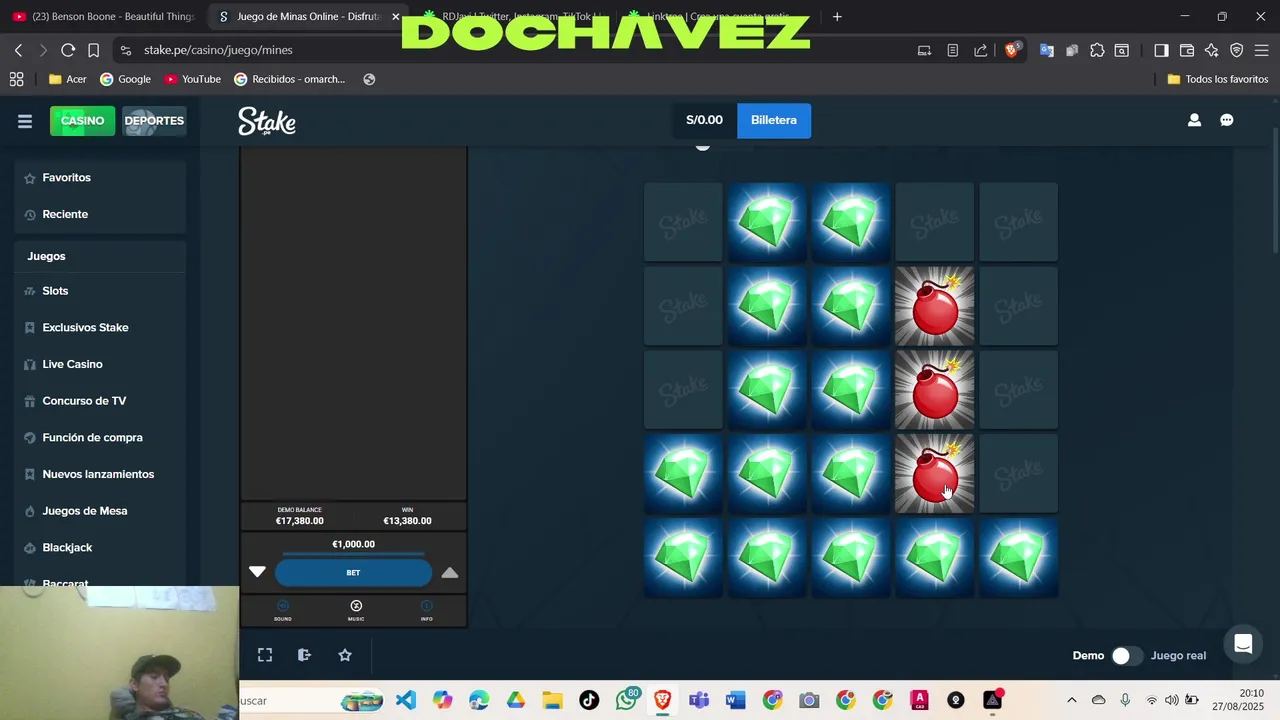Reload the page
This screenshot has width=1280, height=720.
pos(68,50)
